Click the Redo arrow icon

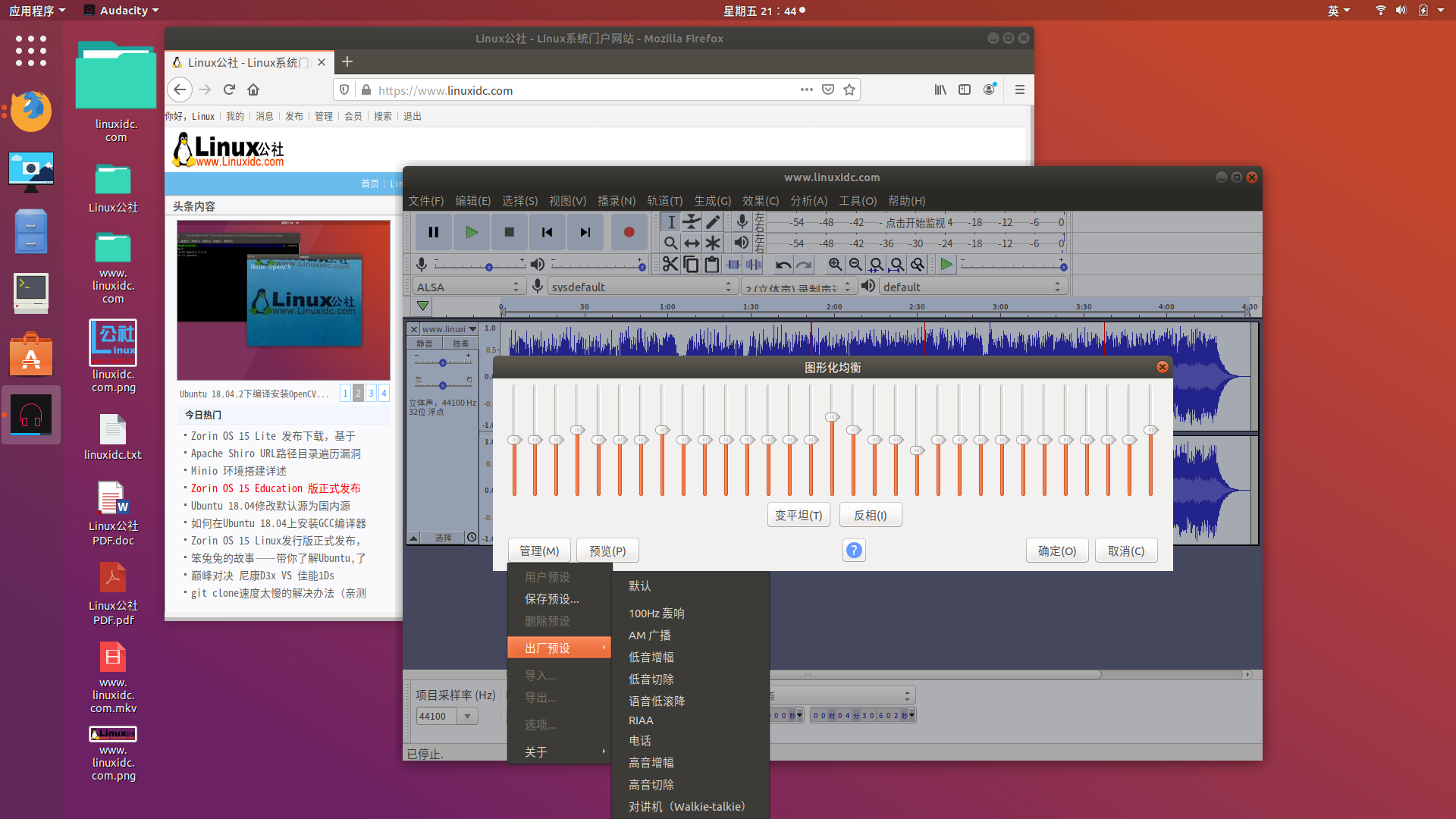tap(804, 264)
